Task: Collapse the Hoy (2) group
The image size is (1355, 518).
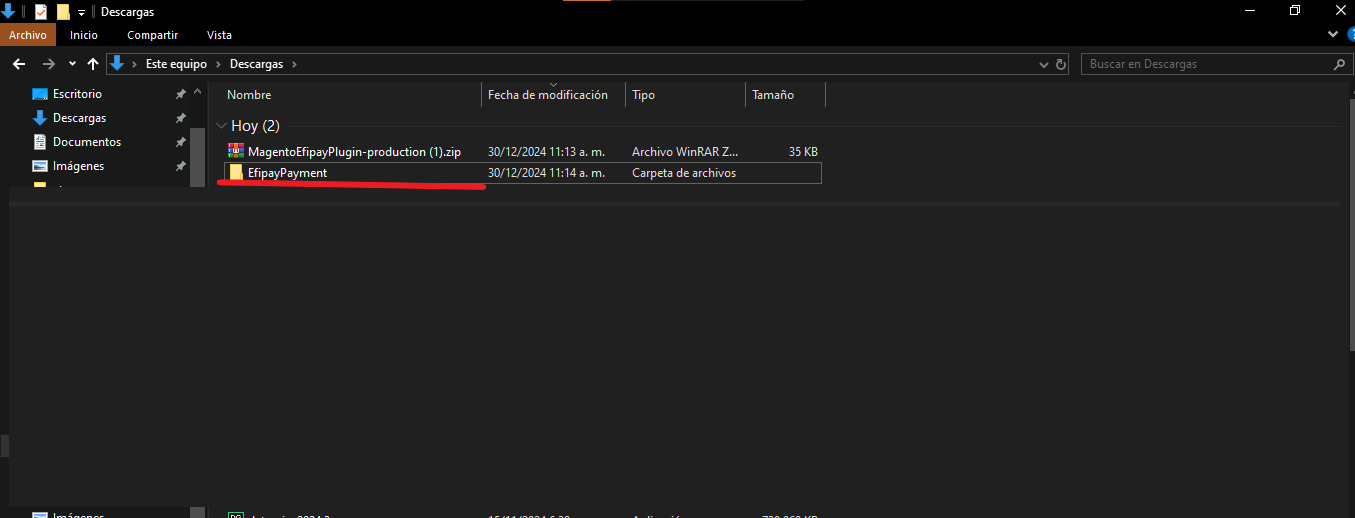Action: tap(221, 126)
